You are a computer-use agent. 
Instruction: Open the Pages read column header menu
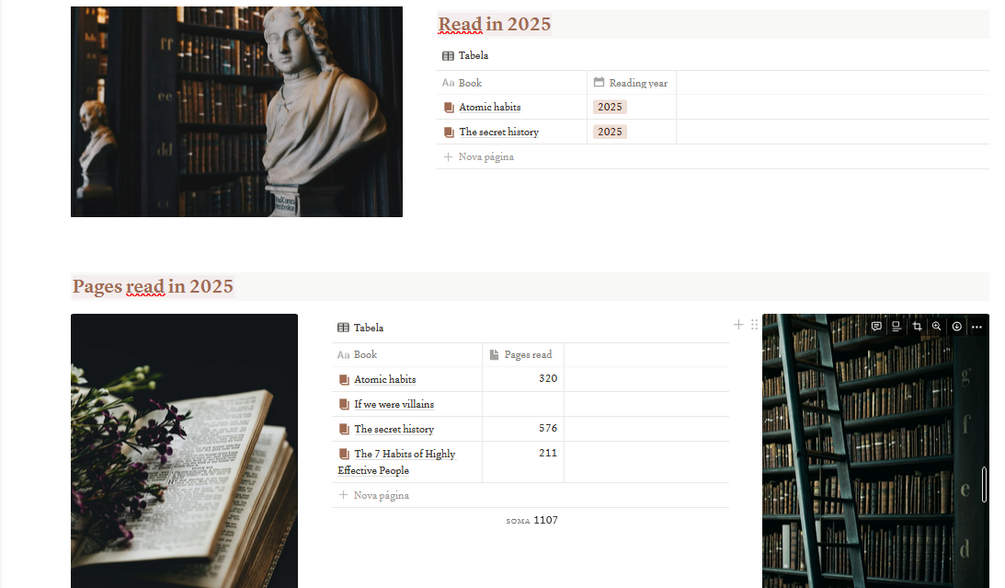pyautogui.click(x=523, y=355)
